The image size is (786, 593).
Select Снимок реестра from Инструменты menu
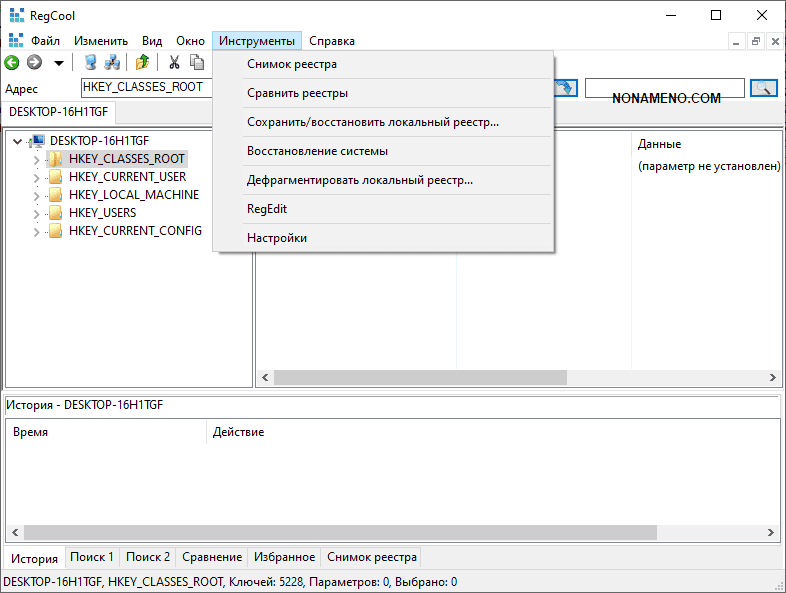[x=292, y=64]
